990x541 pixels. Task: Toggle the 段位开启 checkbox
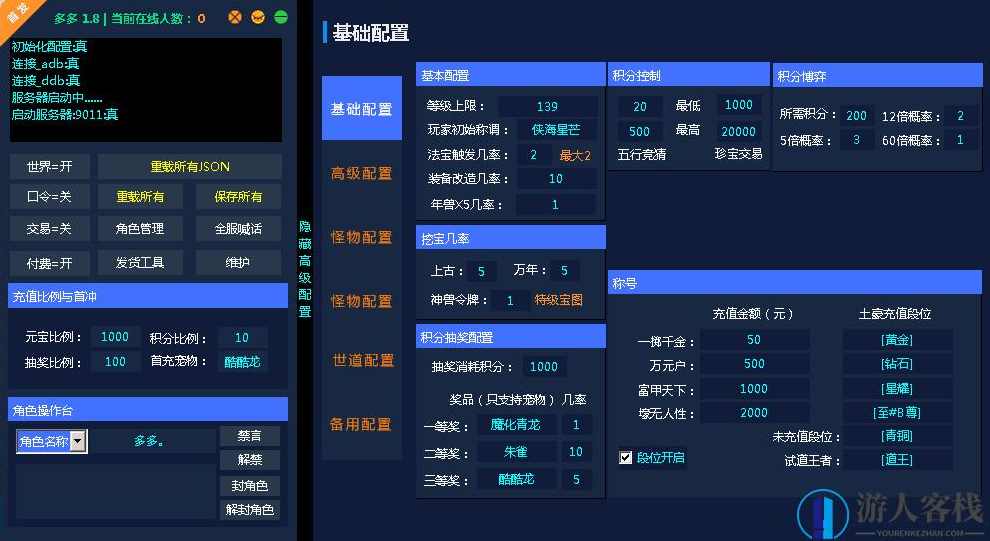626,457
